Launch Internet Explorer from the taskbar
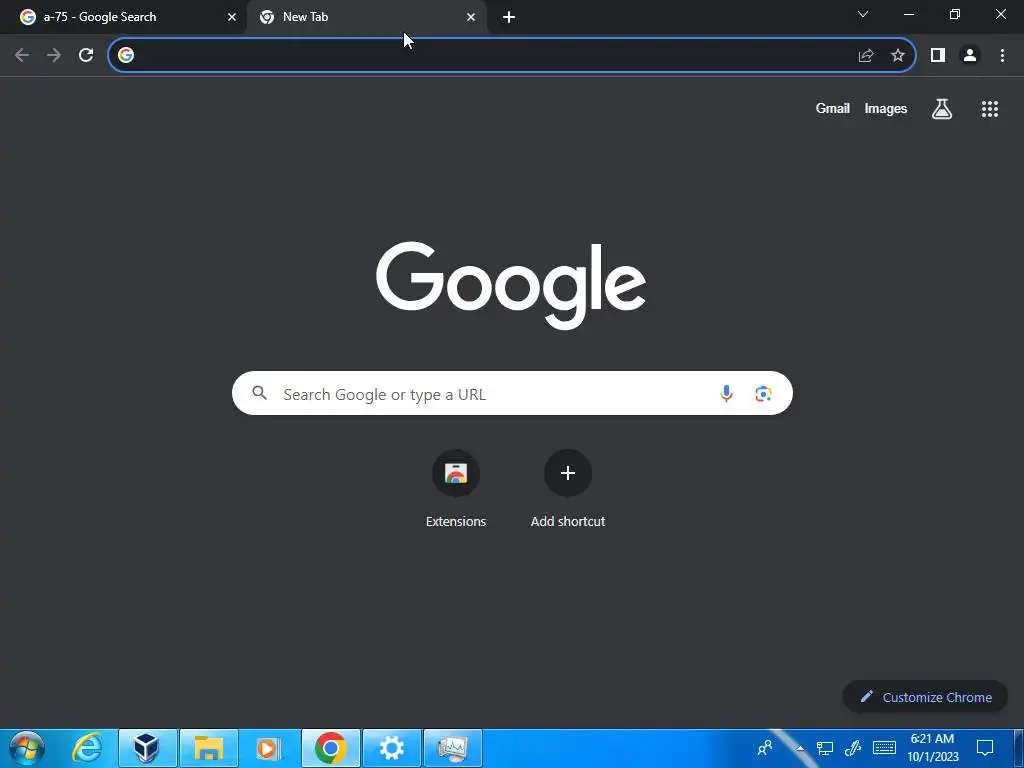 (87, 748)
